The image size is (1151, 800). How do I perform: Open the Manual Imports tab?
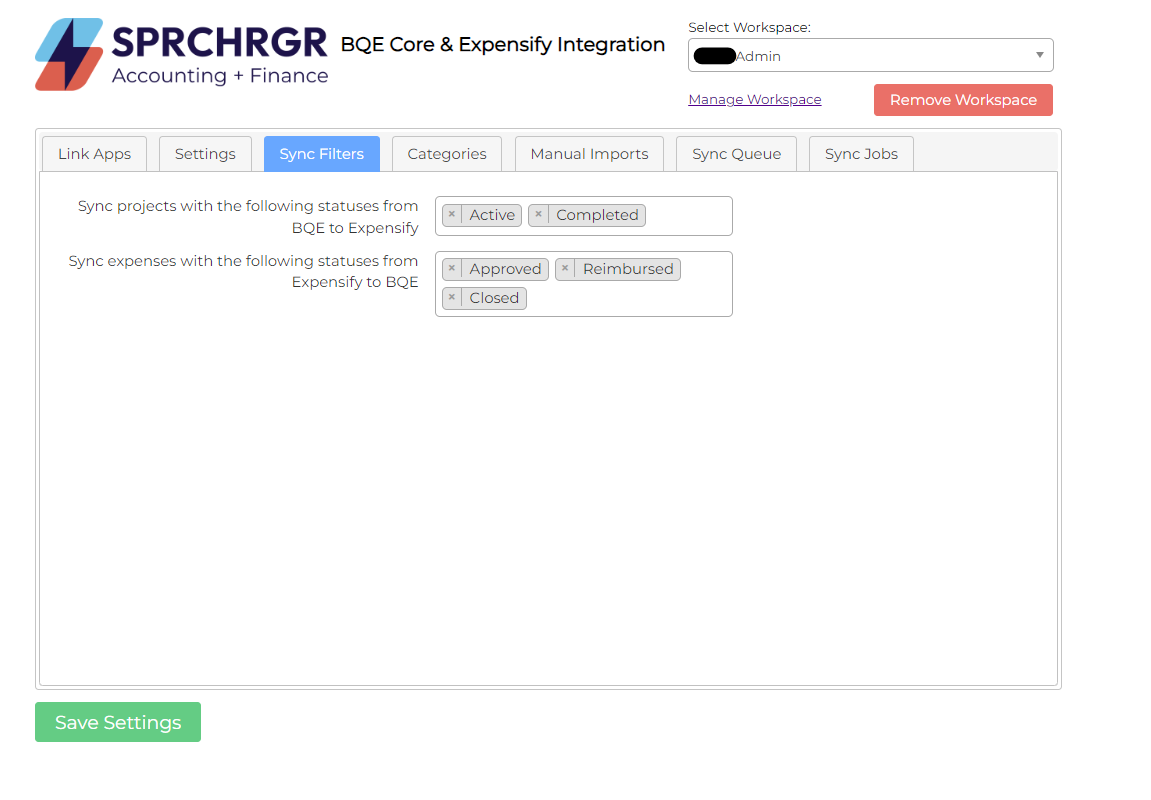[x=589, y=154]
